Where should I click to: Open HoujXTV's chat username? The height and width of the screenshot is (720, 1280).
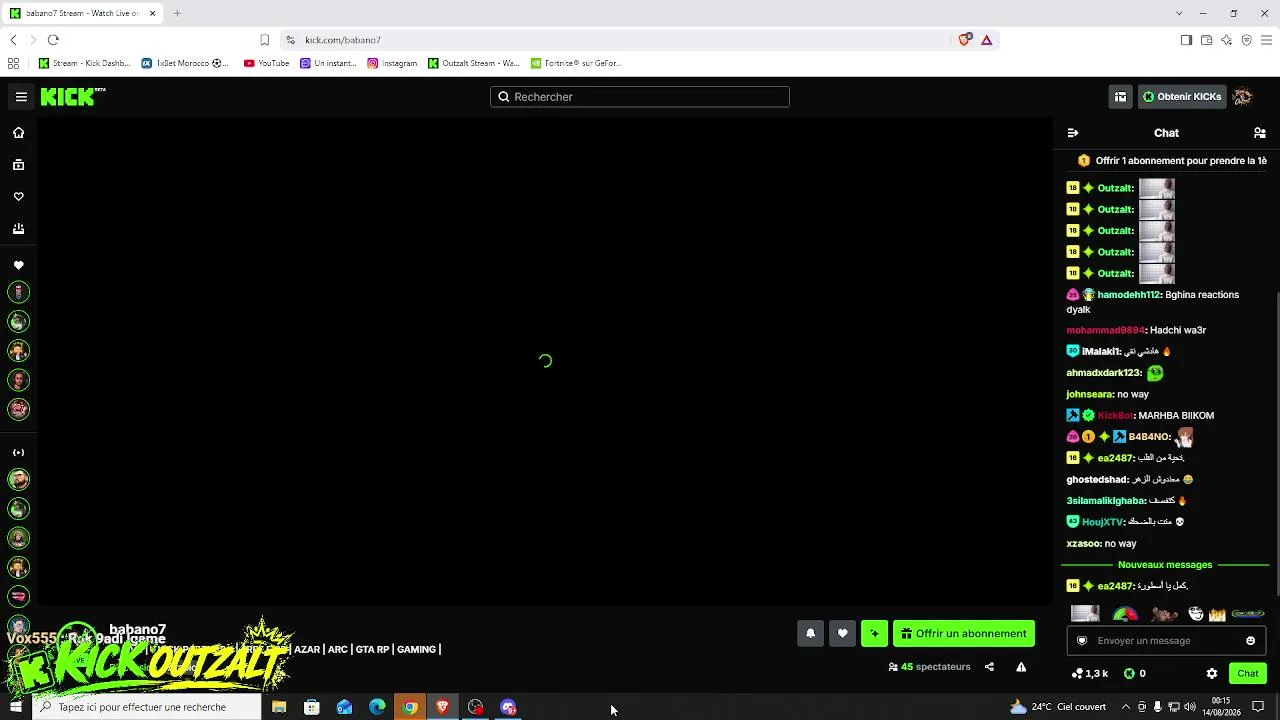(1103, 522)
